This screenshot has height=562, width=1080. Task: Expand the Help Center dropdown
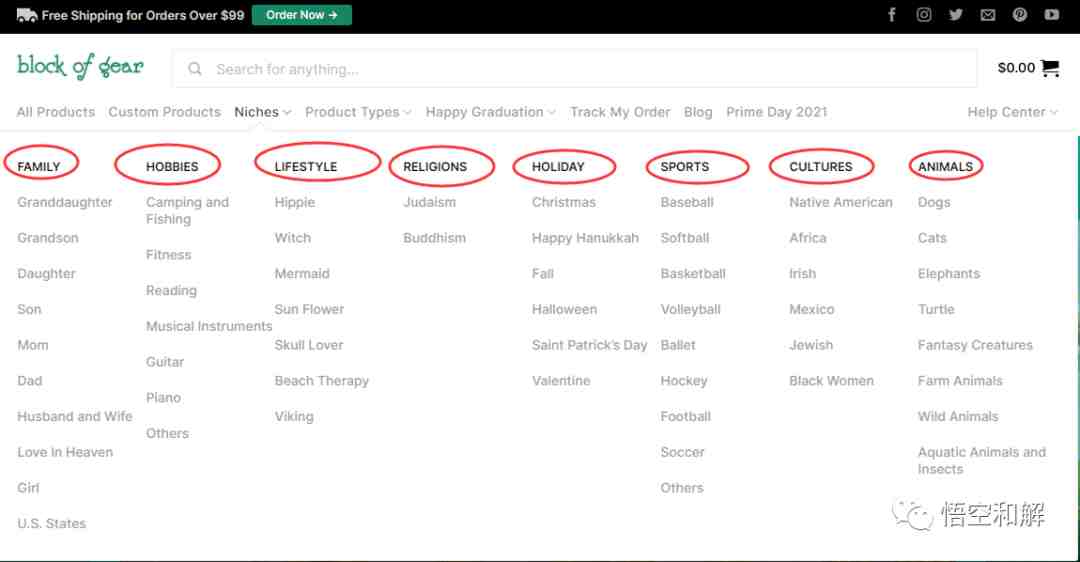pyautogui.click(x=1012, y=112)
